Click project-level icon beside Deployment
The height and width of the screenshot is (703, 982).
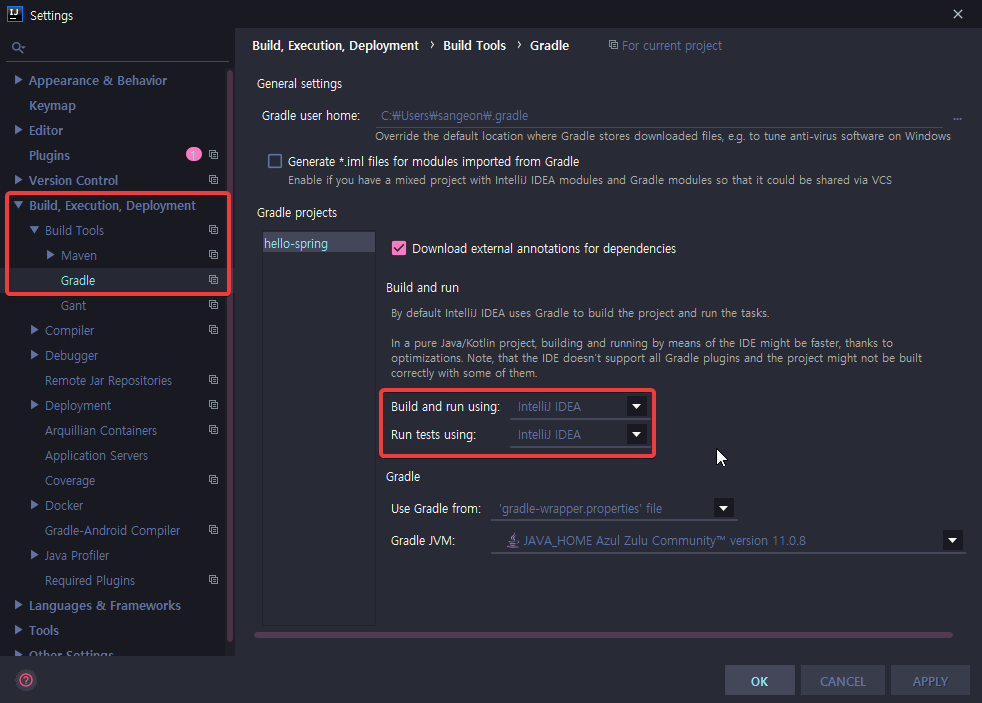click(x=214, y=405)
